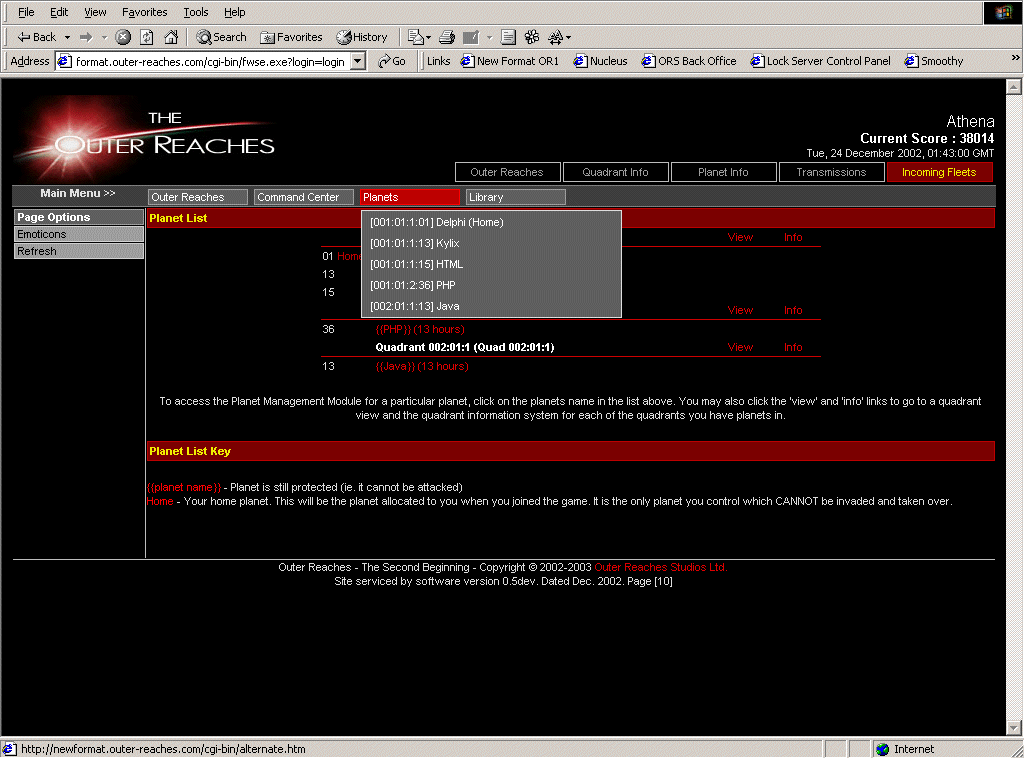Click the Stop loading toolbar icon
This screenshot has height=758, width=1024.
(x=123, y=37)
